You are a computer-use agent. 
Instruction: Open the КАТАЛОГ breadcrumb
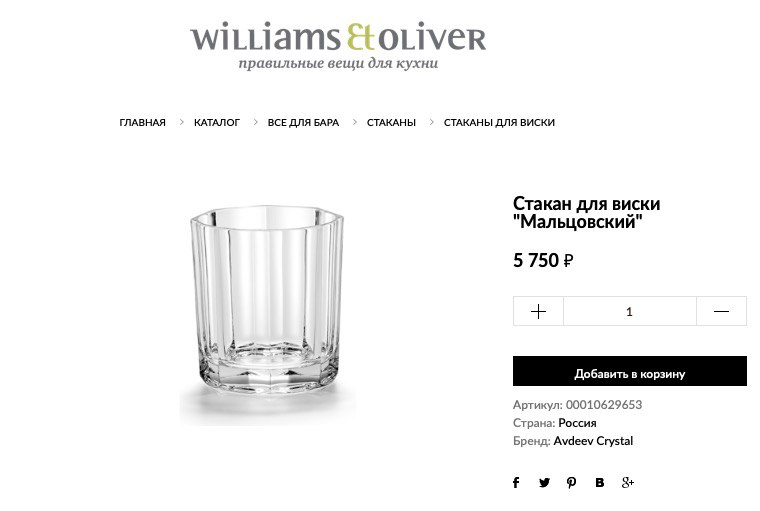[x=217, y=123]
